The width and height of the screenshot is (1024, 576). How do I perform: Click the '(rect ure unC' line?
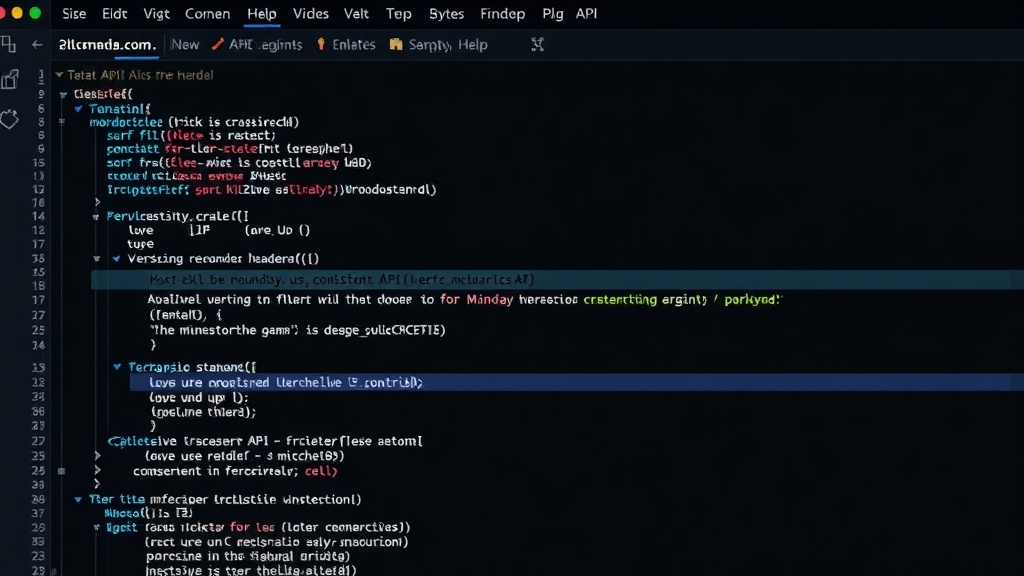click(276, 542)
